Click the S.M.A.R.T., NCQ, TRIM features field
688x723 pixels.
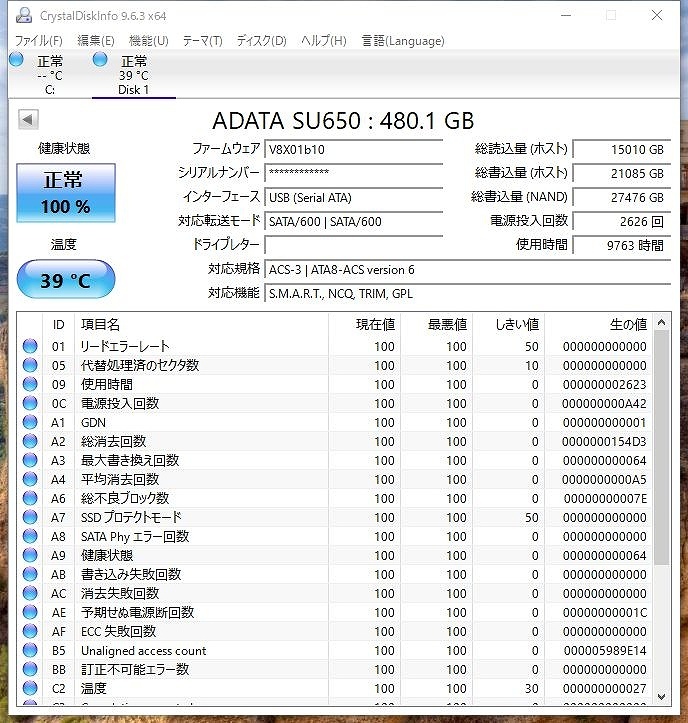point(468,293)
